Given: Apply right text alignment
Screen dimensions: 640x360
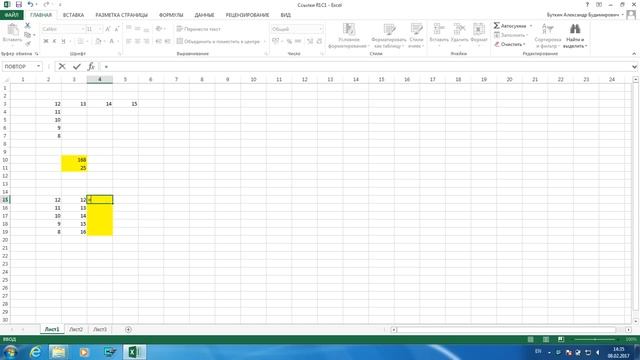Looking at the screenshot, I should pyautogui.click(x=147, y=41).
